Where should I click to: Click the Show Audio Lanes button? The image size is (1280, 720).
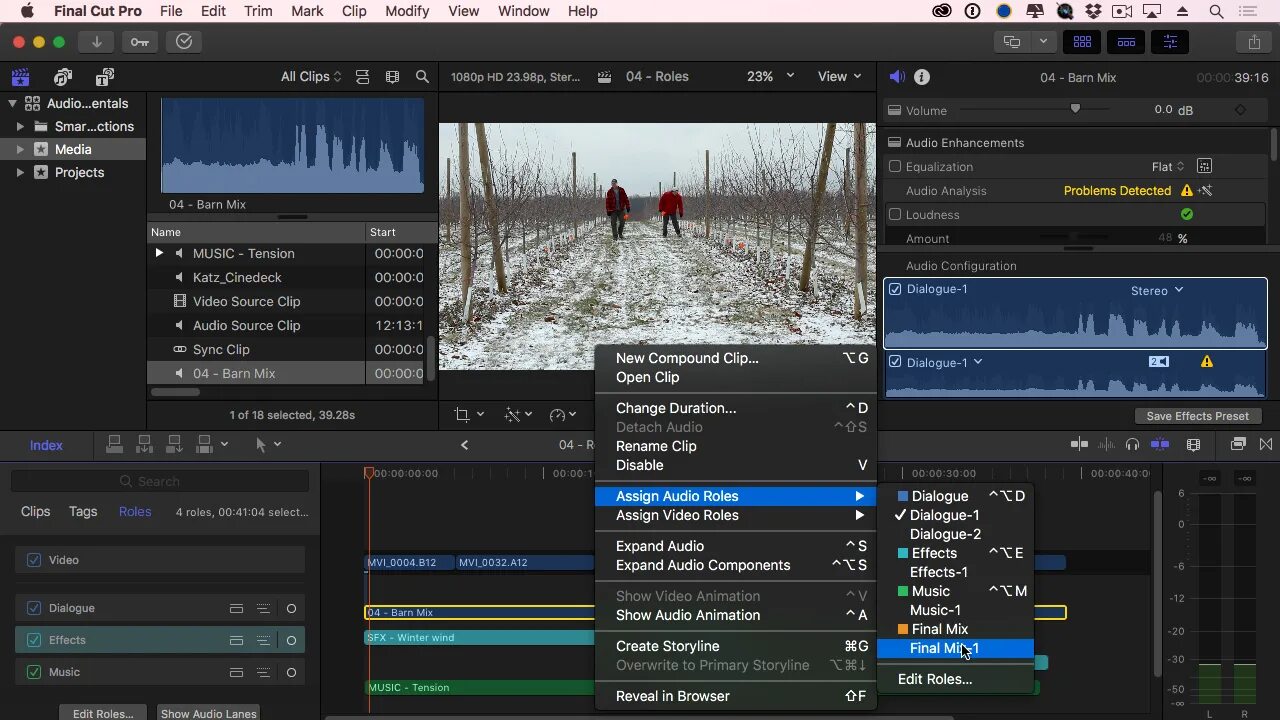[209, 714]
